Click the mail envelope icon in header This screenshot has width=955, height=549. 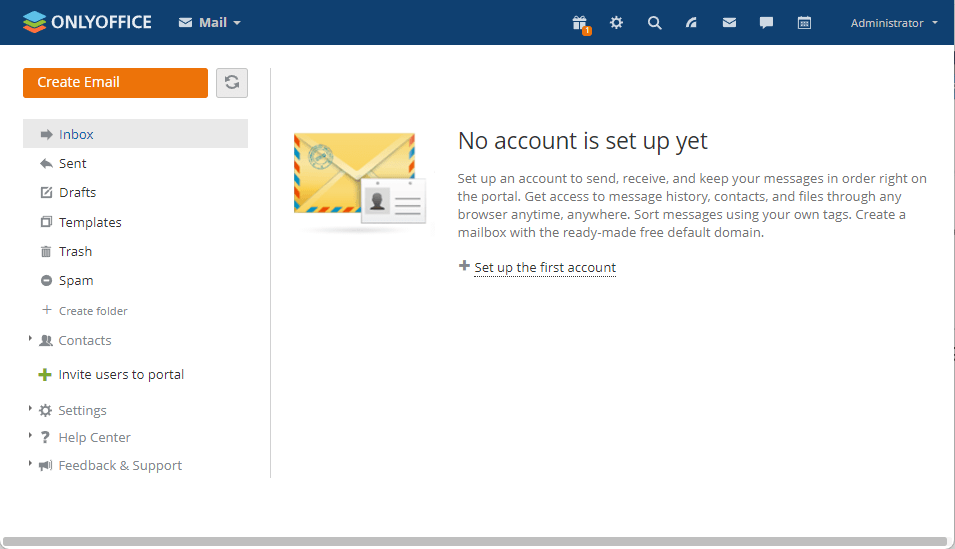click(729, 23)
